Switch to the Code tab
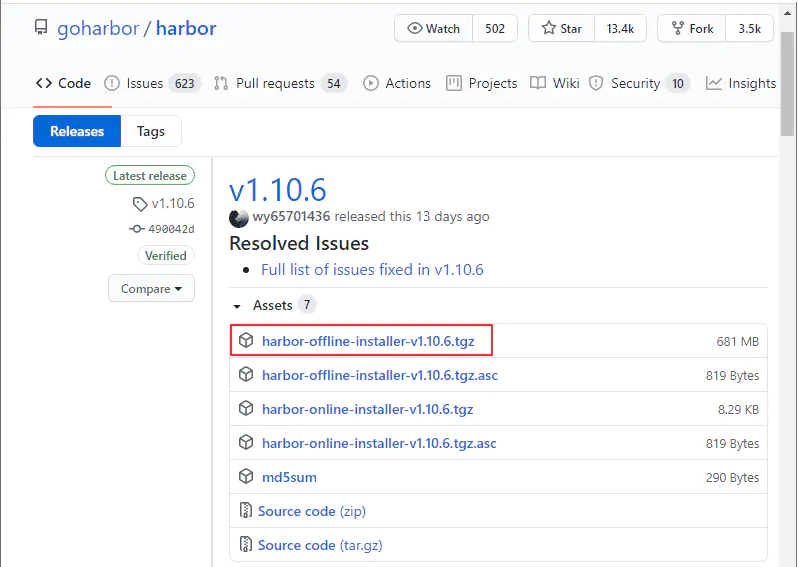Screen dimensions: 798x567 pyautogui.click(x=63, y=83)
